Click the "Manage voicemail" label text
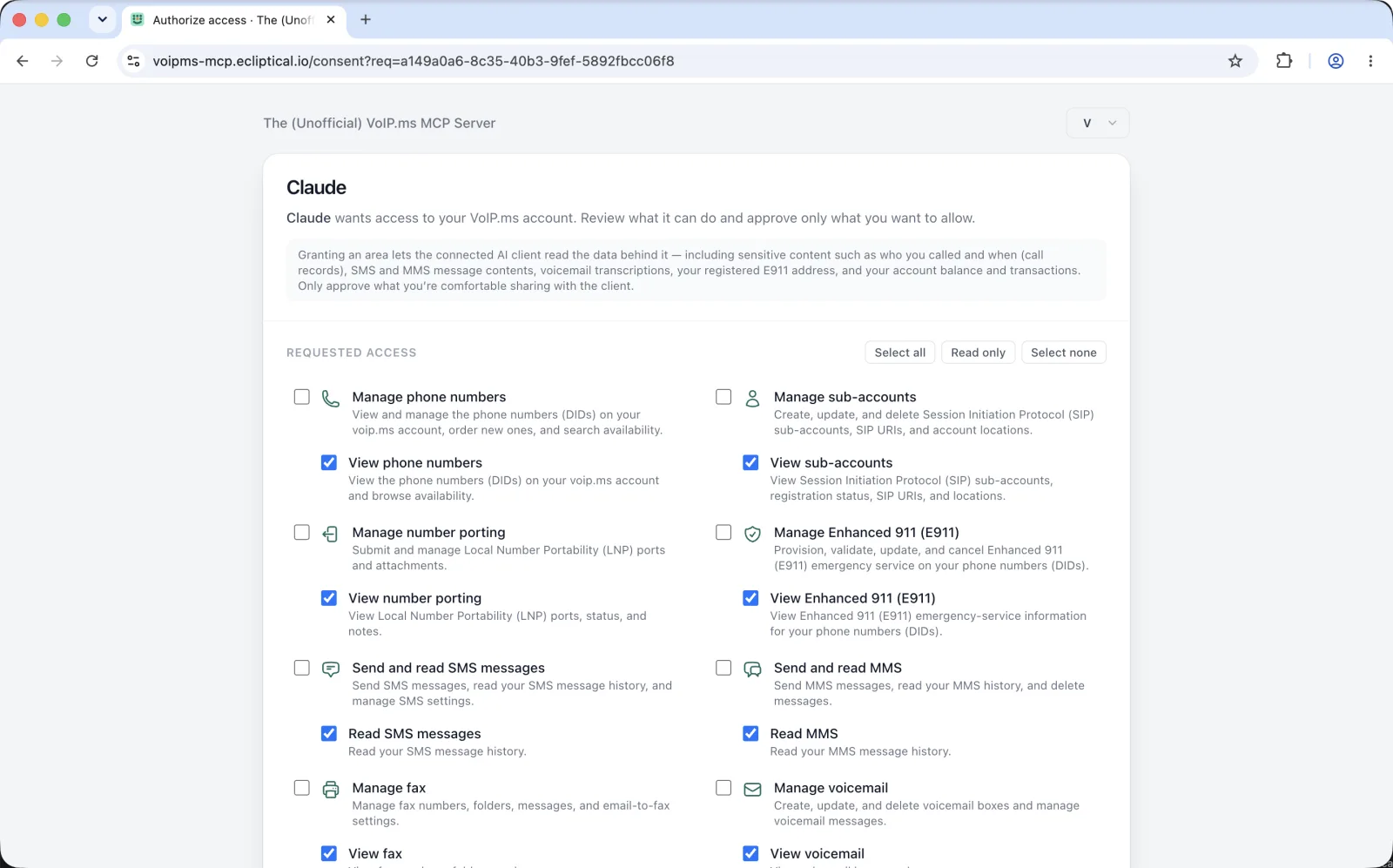Image resolution: width=1393 pixels, height=868 pixels. [831, 788]
